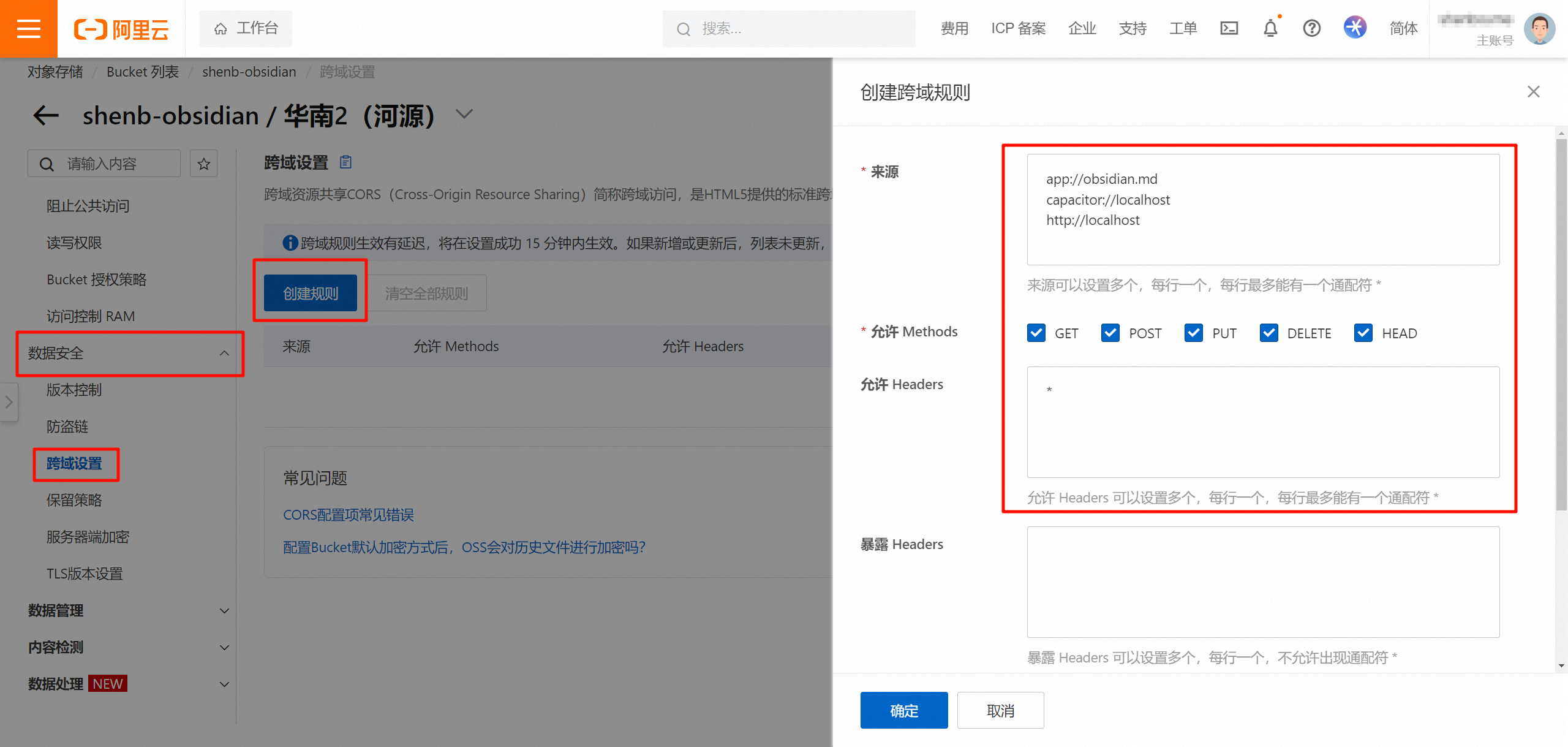
Task: Select 防盗链 in the sidebar menu
Action: 67,427
